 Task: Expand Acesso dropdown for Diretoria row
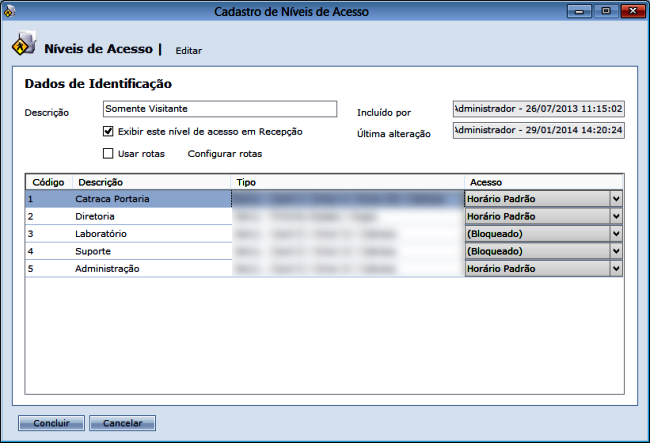[x=615, y=216]
